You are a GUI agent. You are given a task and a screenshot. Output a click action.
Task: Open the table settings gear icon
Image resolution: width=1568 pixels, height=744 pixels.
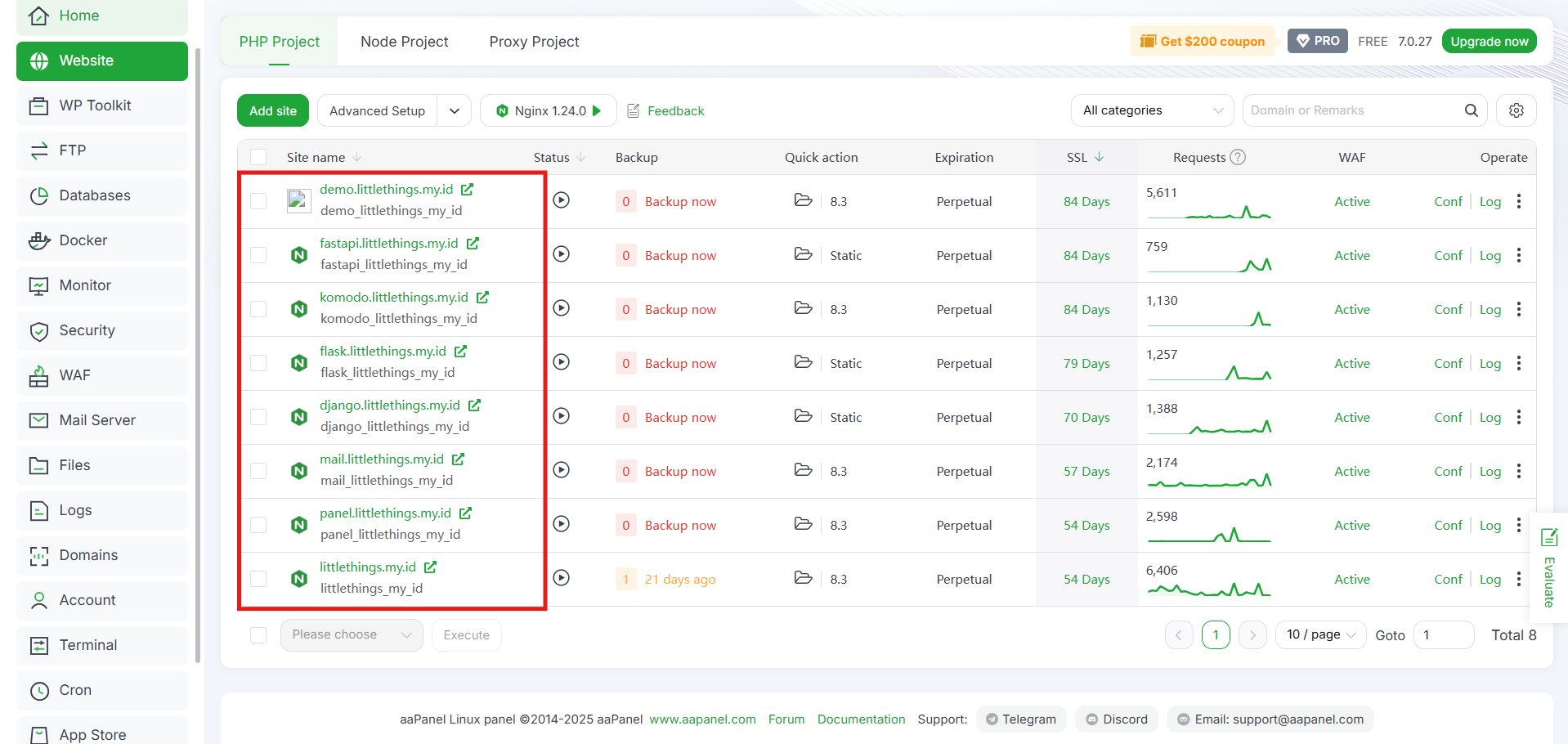(1516, 110)
